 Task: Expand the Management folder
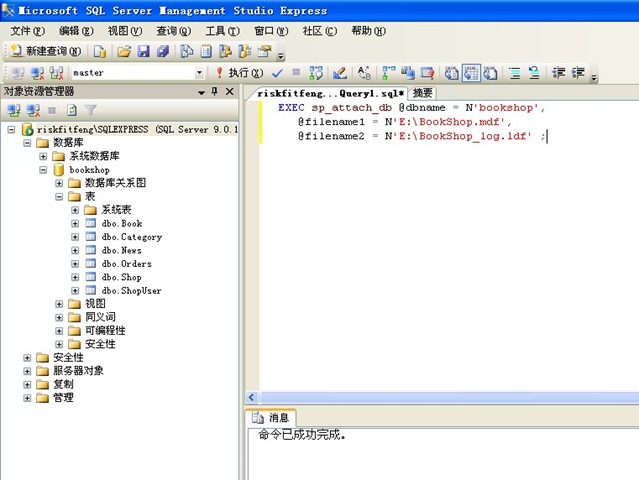pyautogui.click(x=27, y=399)
